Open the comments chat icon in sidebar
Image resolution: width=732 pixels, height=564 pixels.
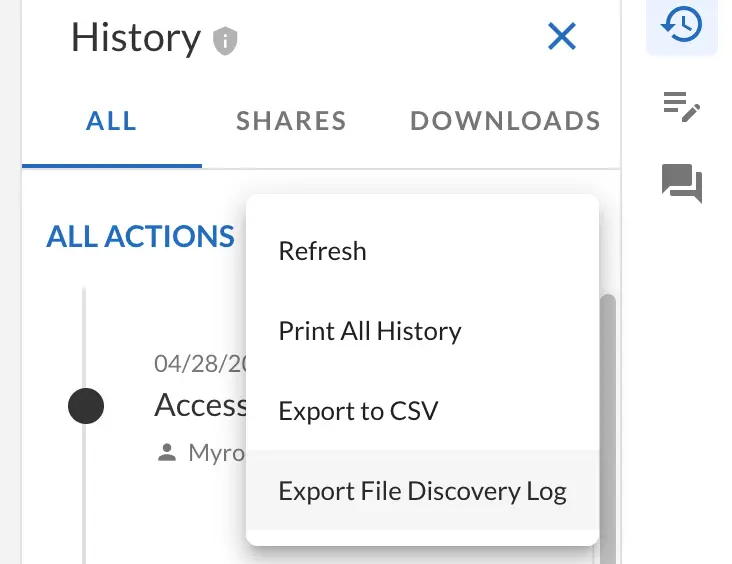682,184
